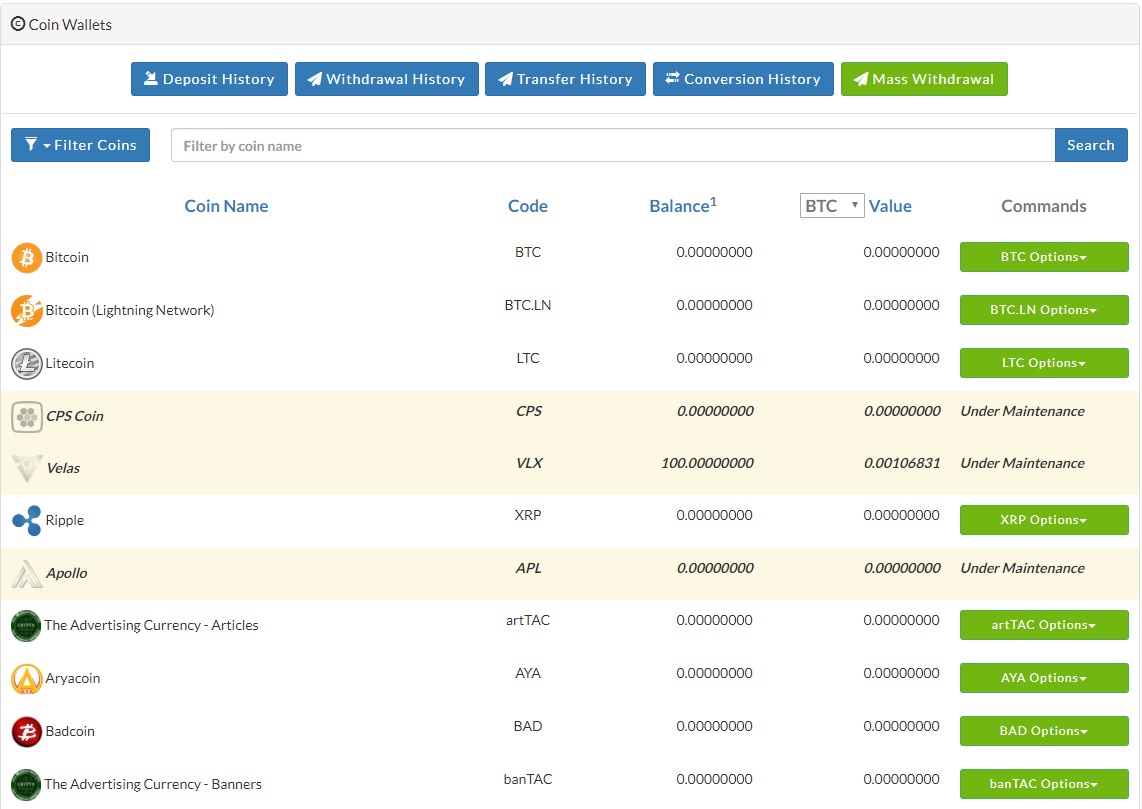Expand AYA Options menu

pyautogui.click(x=1044, y=678)
